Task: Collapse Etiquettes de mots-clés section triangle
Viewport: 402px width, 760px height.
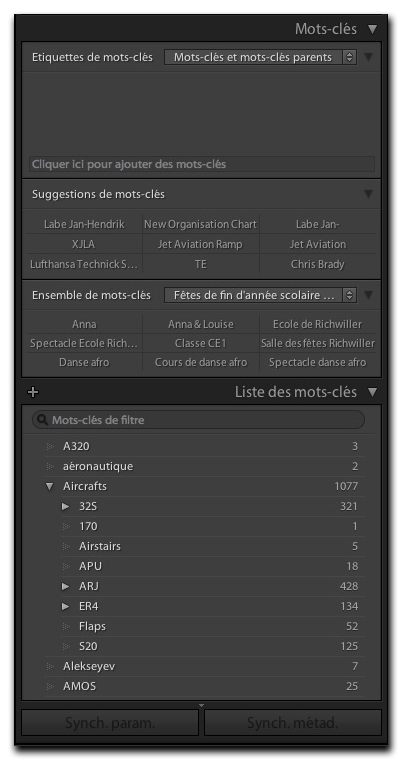Action: tap(369, 57)
